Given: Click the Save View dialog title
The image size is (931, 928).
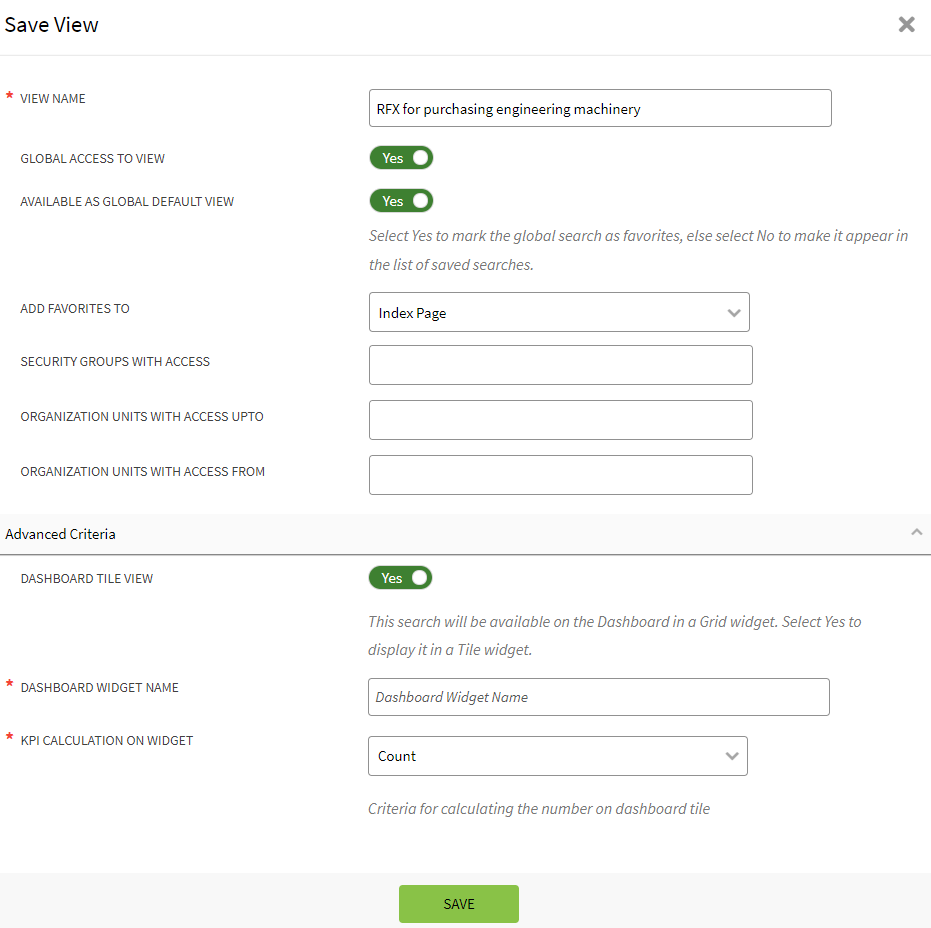Looking at the screenshot, I should click(x=52, y=25).
